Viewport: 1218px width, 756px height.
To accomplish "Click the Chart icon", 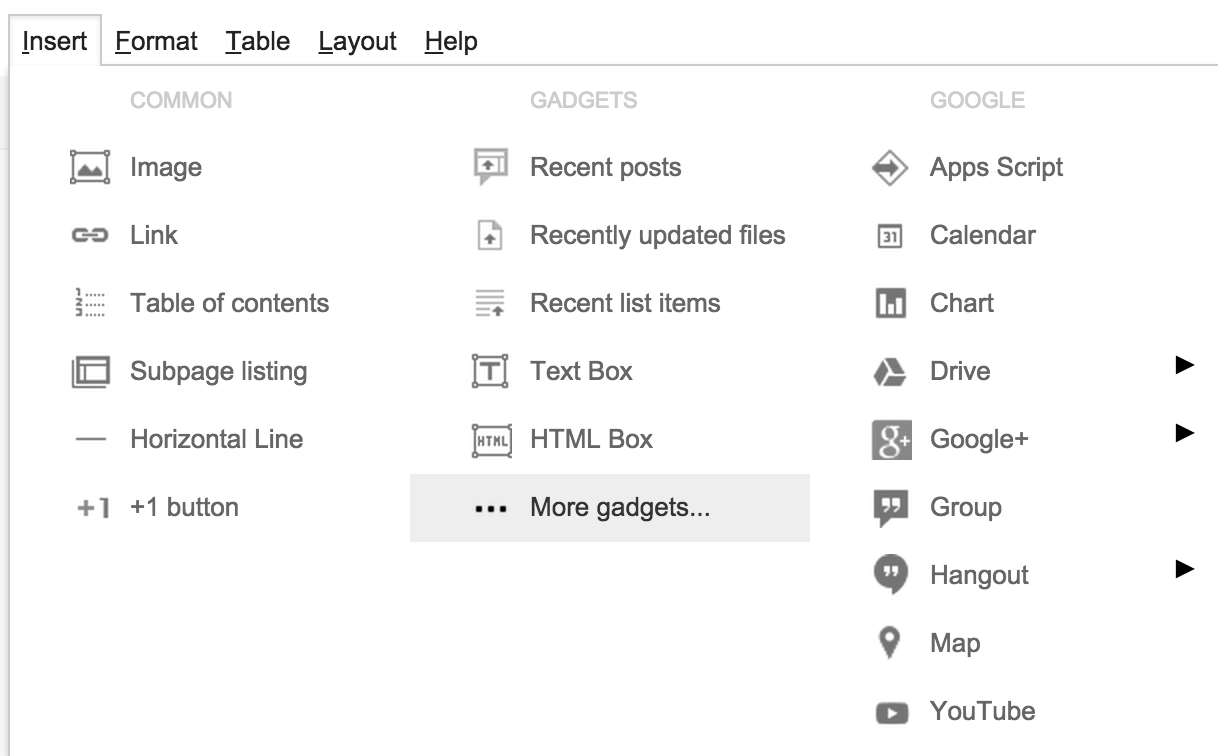I will 890,303.
